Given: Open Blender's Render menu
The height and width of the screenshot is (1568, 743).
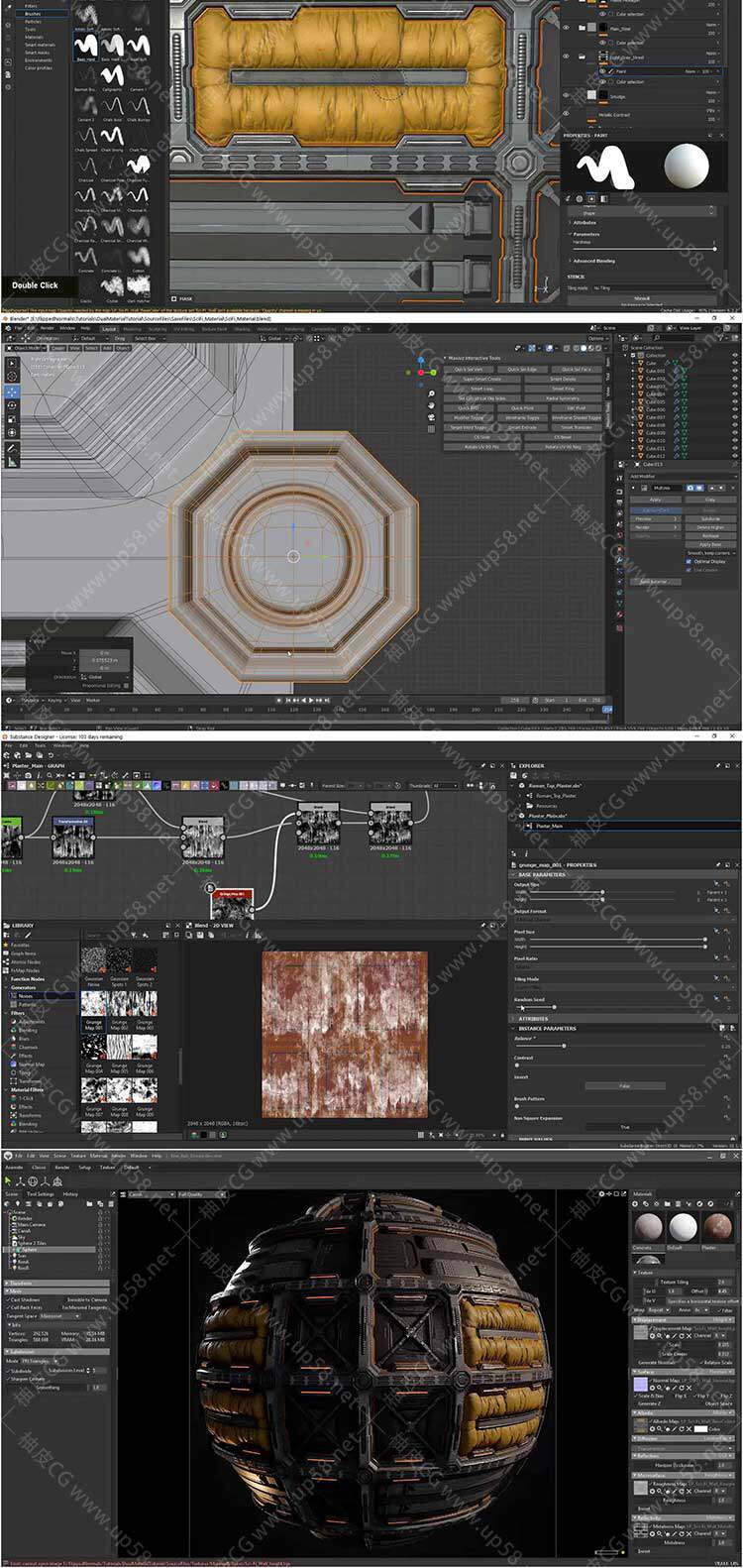Looking at the screenshot, I should (x=46, y=328).
